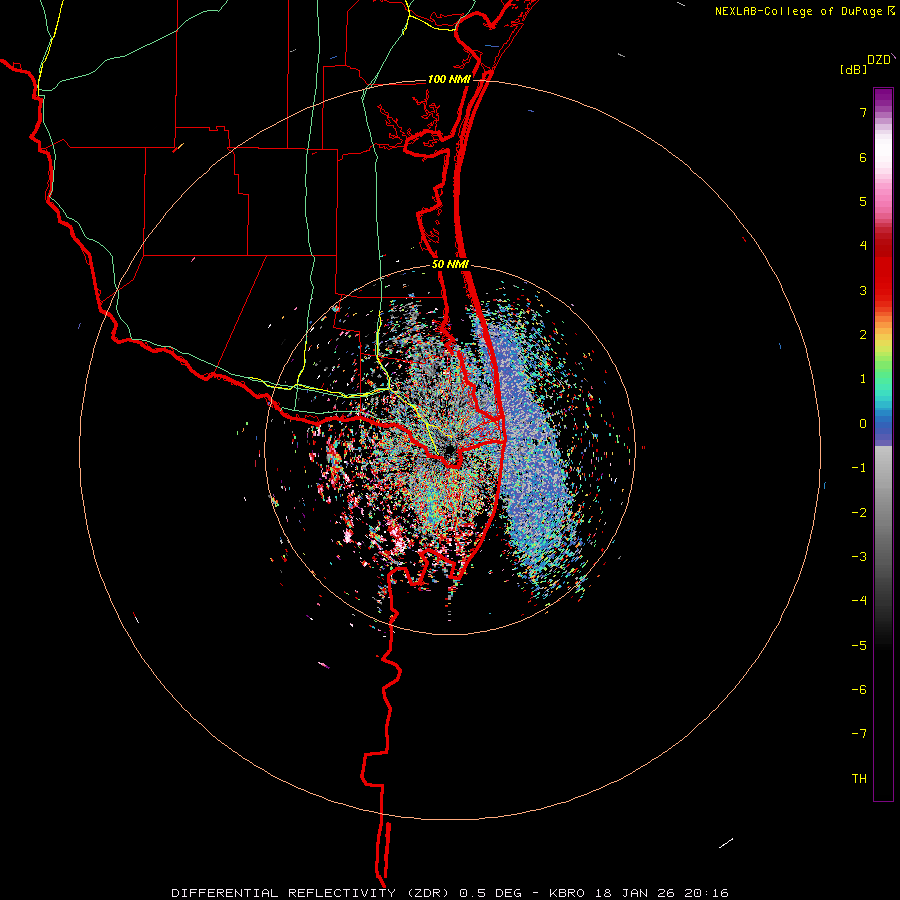Click the -6 value on the dB scale

tap(859, 690)
